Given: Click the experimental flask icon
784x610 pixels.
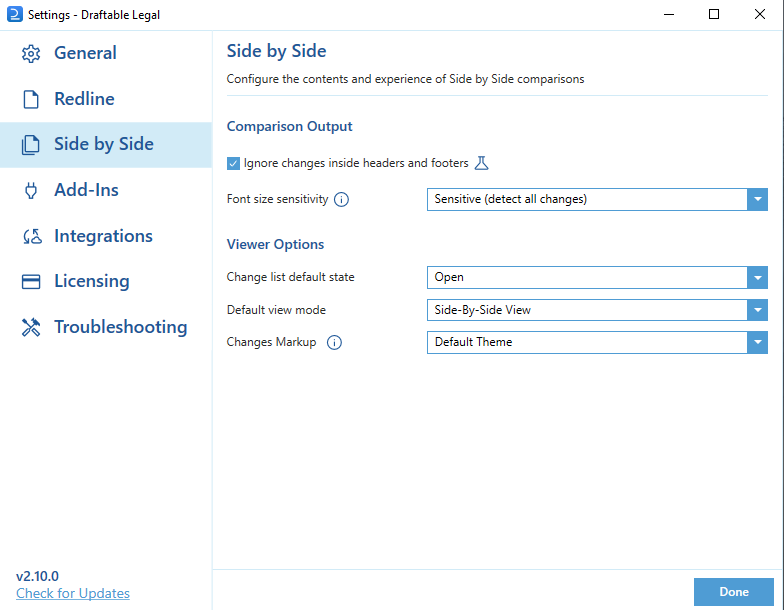Looking at the screenshot, I should [482, 163].
